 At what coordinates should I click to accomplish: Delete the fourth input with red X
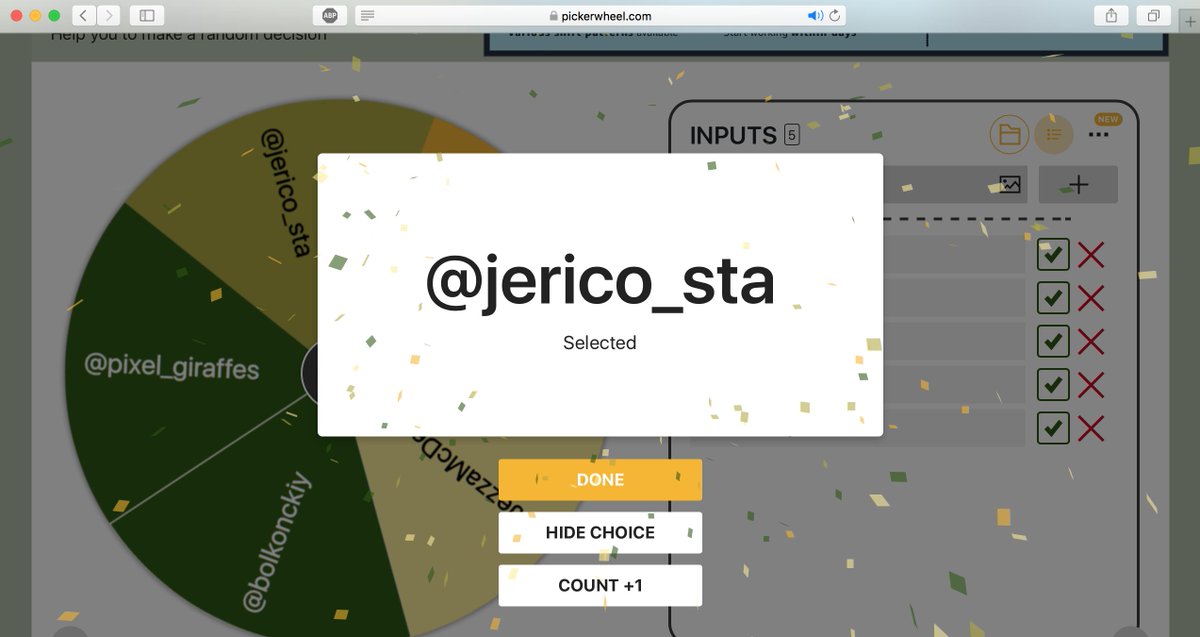pyautogui.click(x=1091, y=384)
